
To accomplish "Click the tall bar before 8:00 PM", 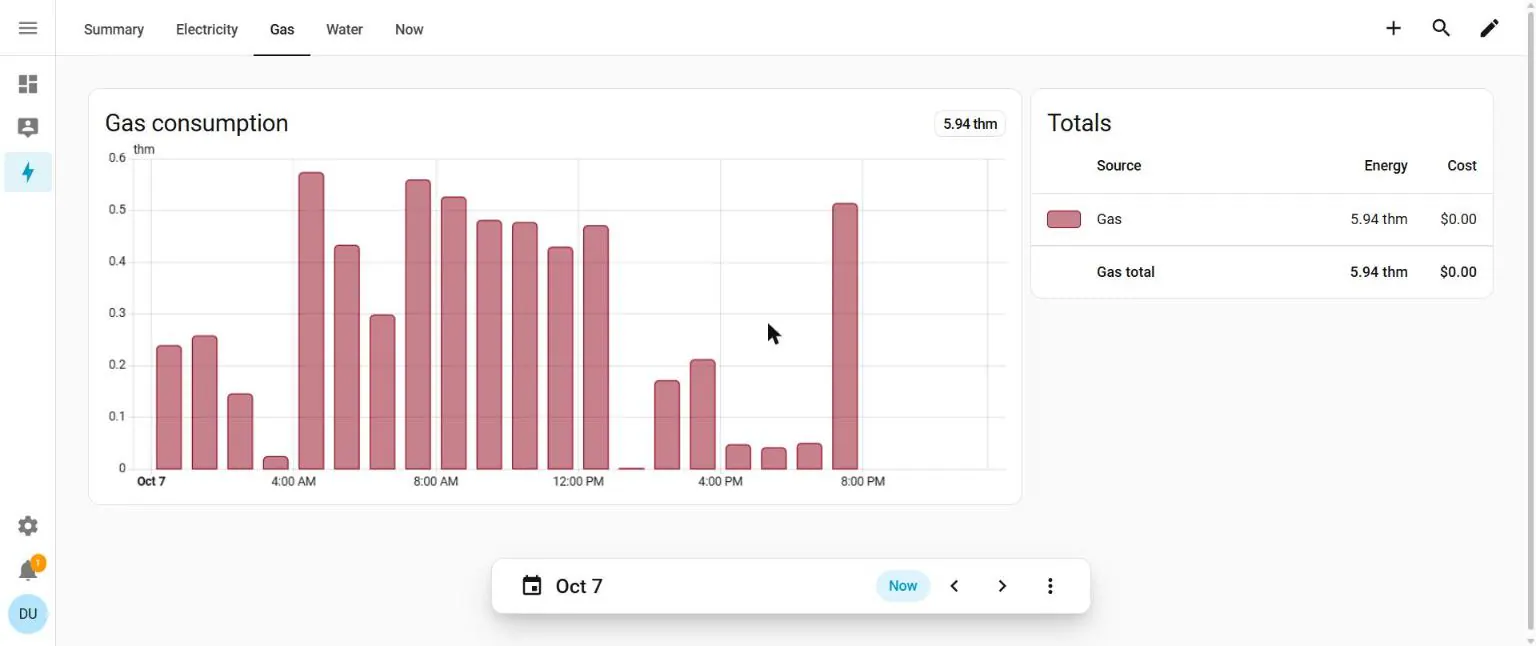I will click(x=845, y=336).
